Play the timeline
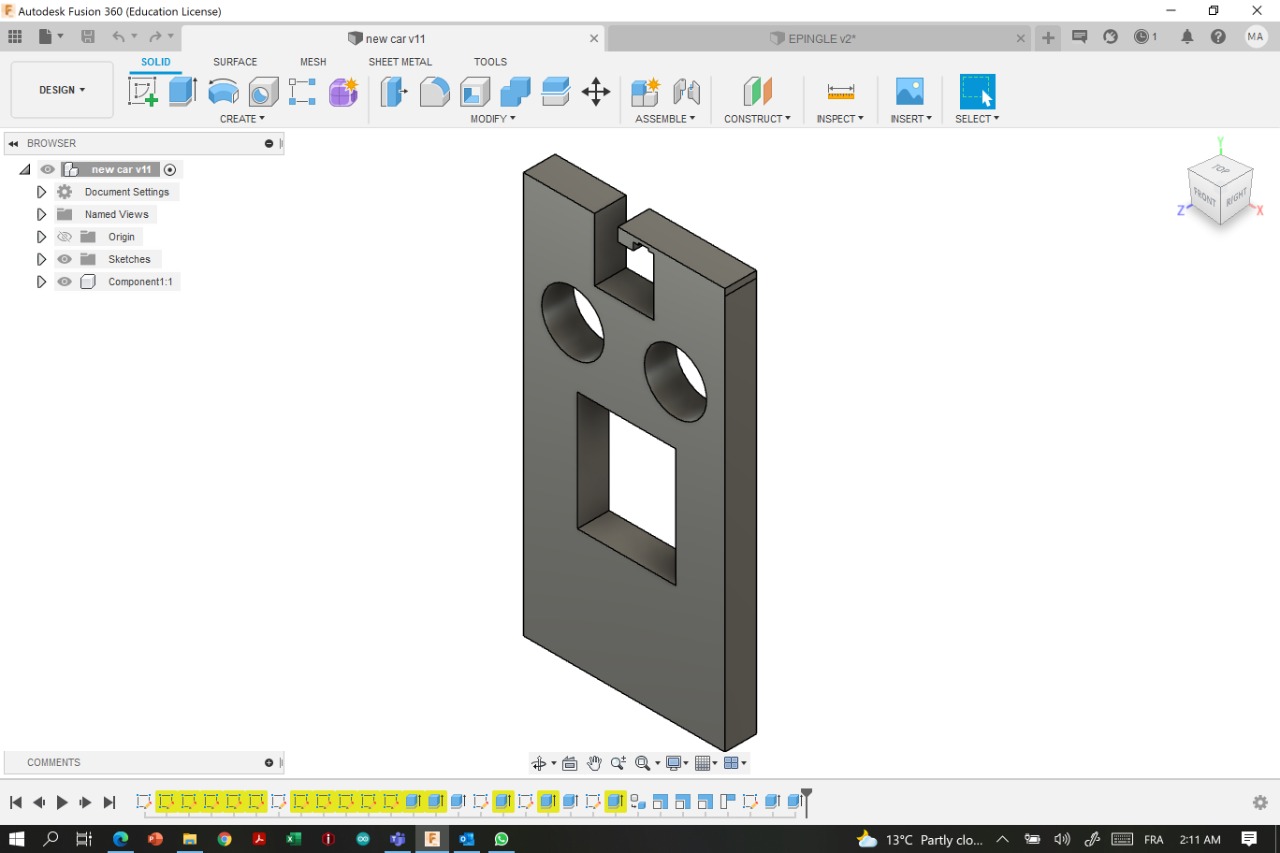This screenshot has width=1280, height=853. pyautogui.click(x=62, y=802)
